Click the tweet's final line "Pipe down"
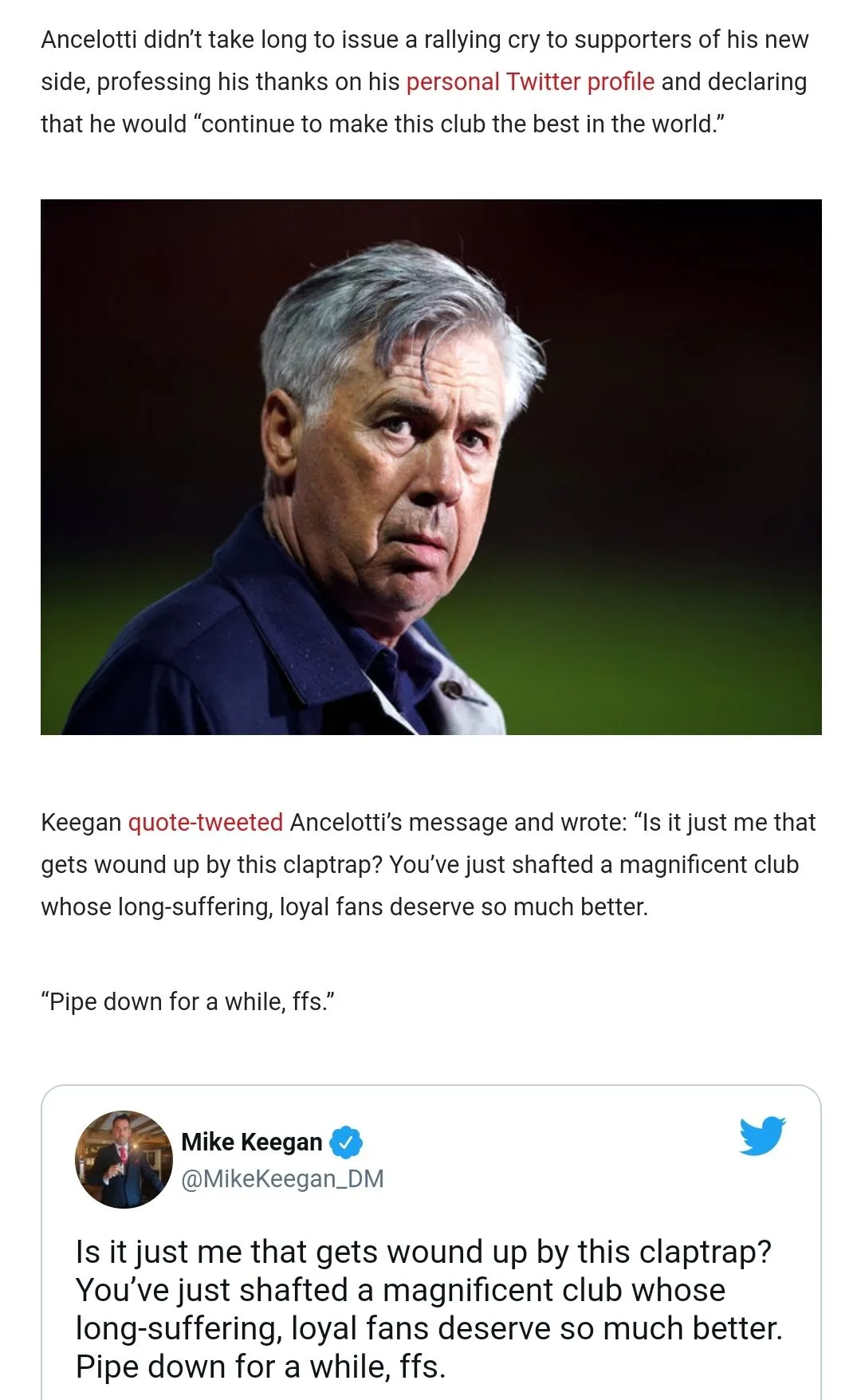Screen dimensions: 861x1400 tap(260, 1367)
